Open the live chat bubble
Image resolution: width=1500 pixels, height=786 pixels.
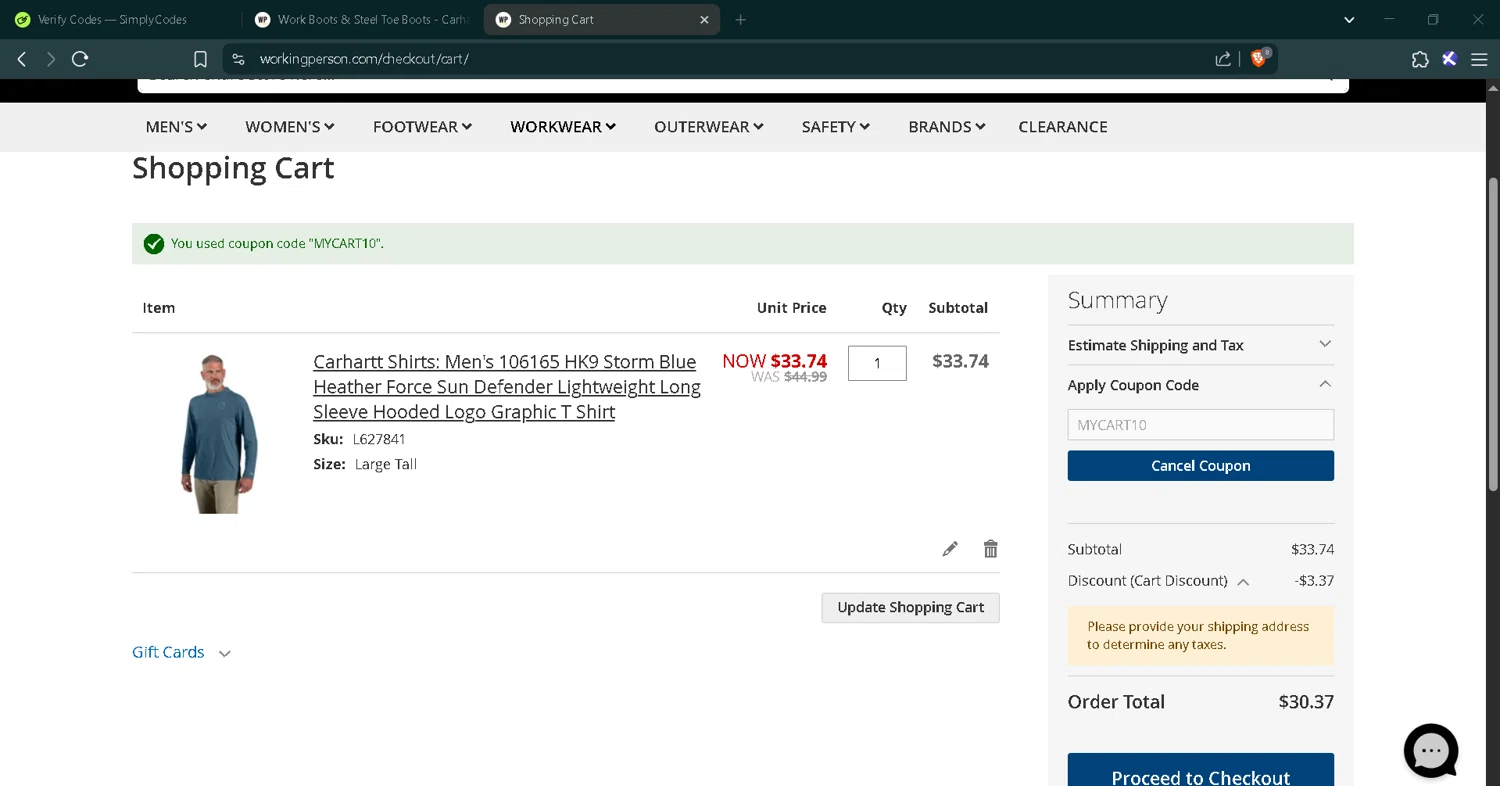1431,750
